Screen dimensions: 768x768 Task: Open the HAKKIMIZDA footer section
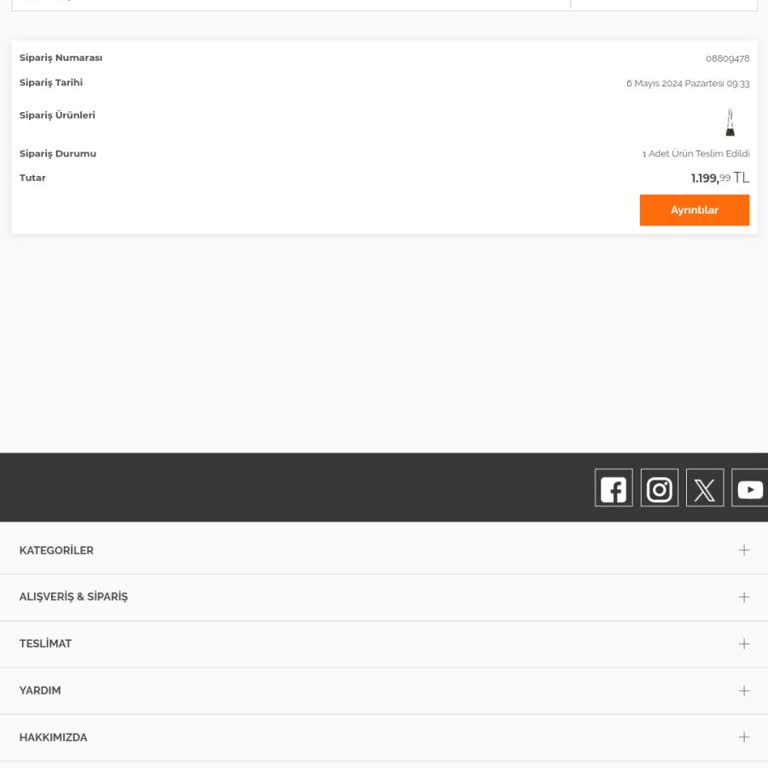click(384, 737)
